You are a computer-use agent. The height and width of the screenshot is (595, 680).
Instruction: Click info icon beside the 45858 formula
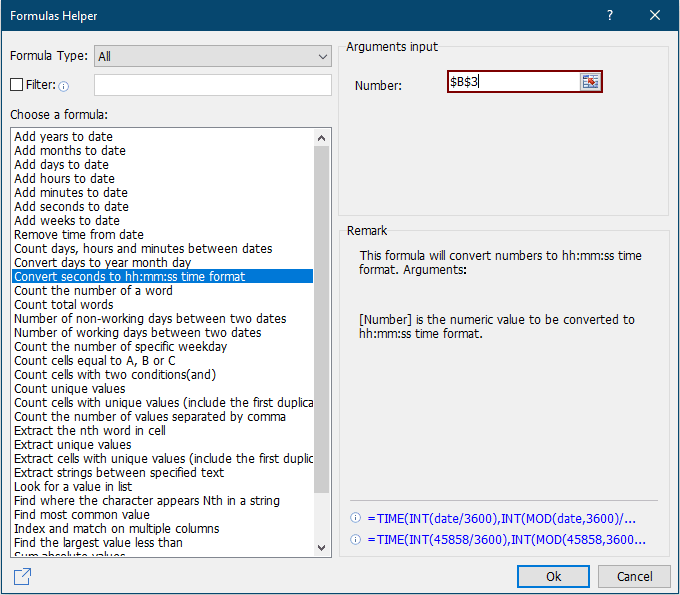[x=355, y=540]
